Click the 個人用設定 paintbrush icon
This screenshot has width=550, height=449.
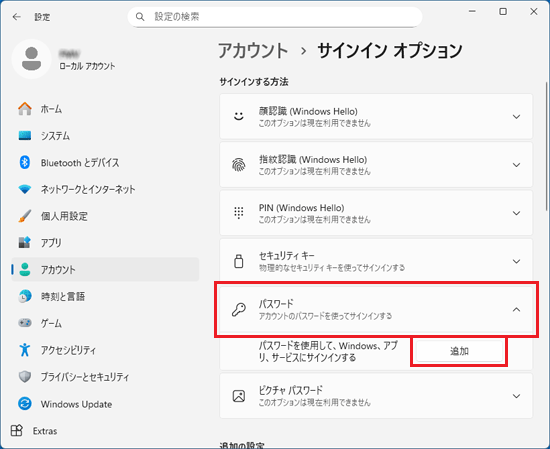25,216
